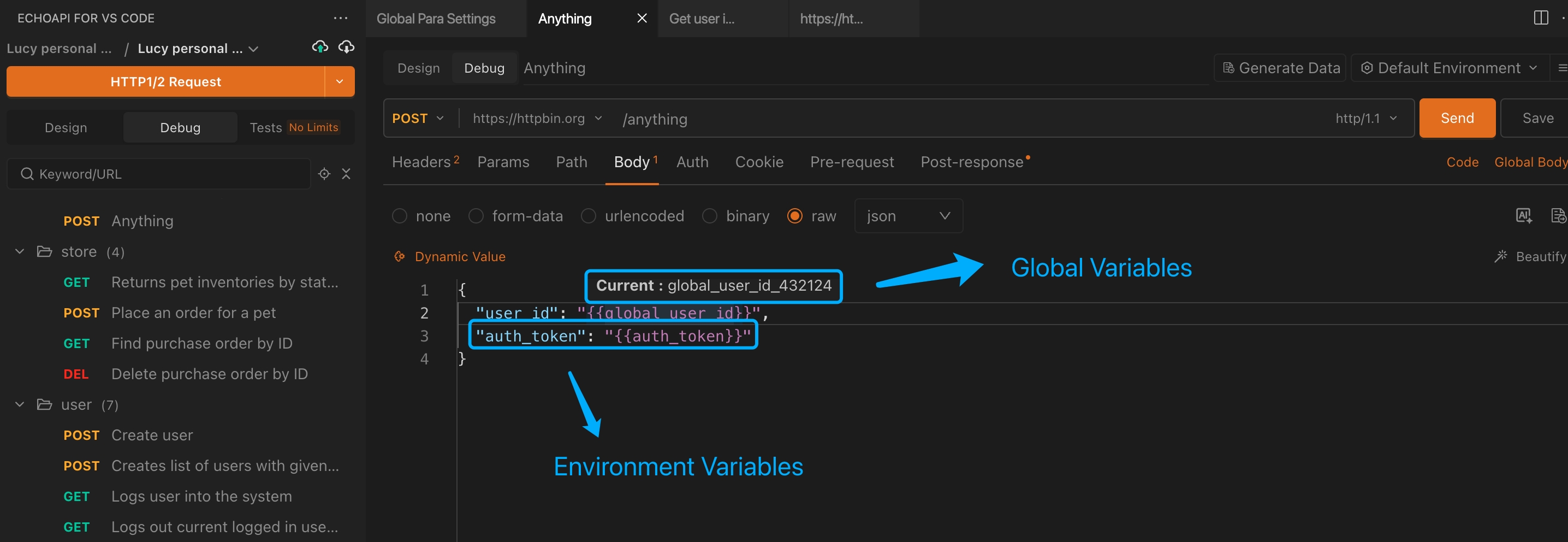The height and width of the screenshot is (542, 1568).
Task: Collapse the store folder
Action: pyautogui.click(x=20, y=251)
